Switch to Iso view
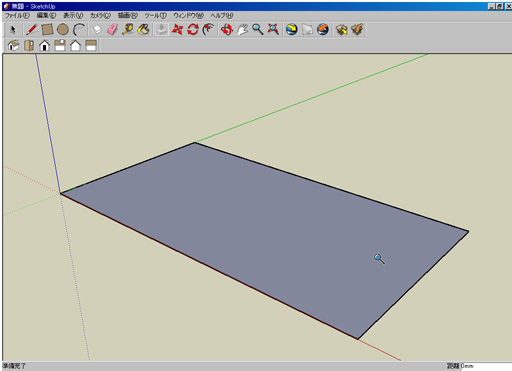The height and width of the screenshot is (371, 512). point(13,45)
